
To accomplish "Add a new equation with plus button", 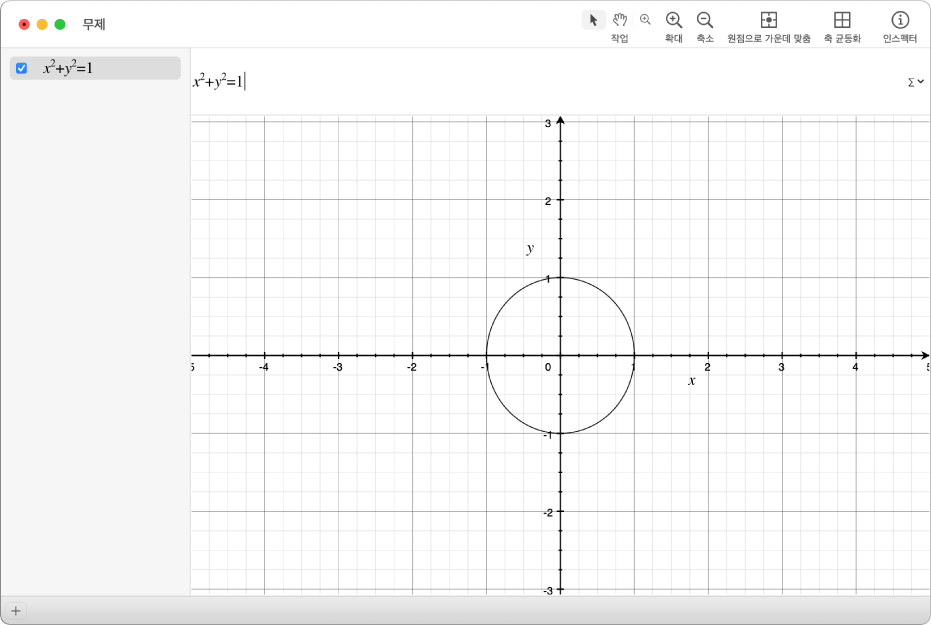I will (15, 611).
